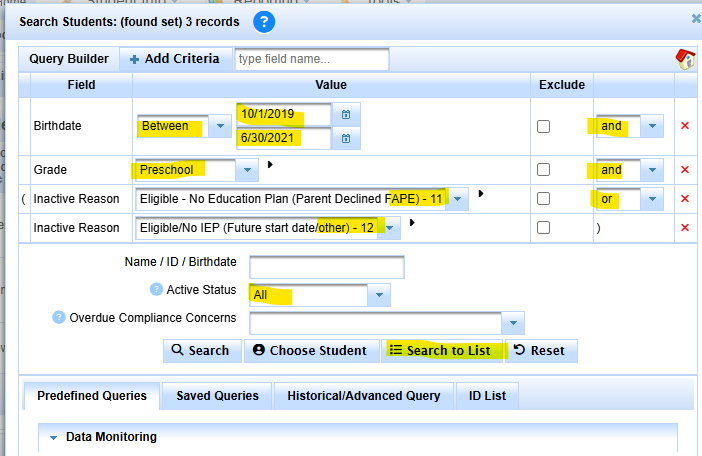Viewport: 702px width, 456px height.
Task: Open the Overdue Compliance Concerns dropdown
Action: point(514,323)
